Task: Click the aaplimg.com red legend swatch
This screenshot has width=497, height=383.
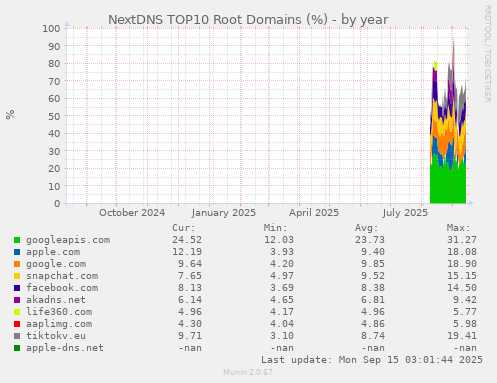Action: [17, 324]
